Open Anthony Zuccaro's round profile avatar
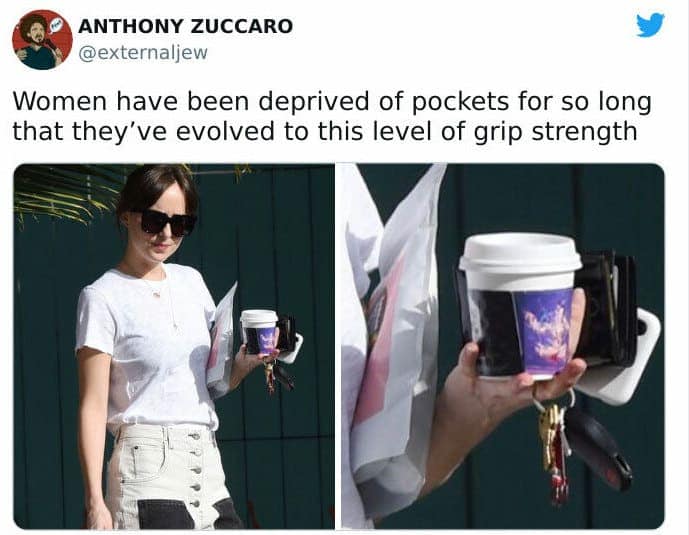The image size is (689, 535). coord(42,40)
